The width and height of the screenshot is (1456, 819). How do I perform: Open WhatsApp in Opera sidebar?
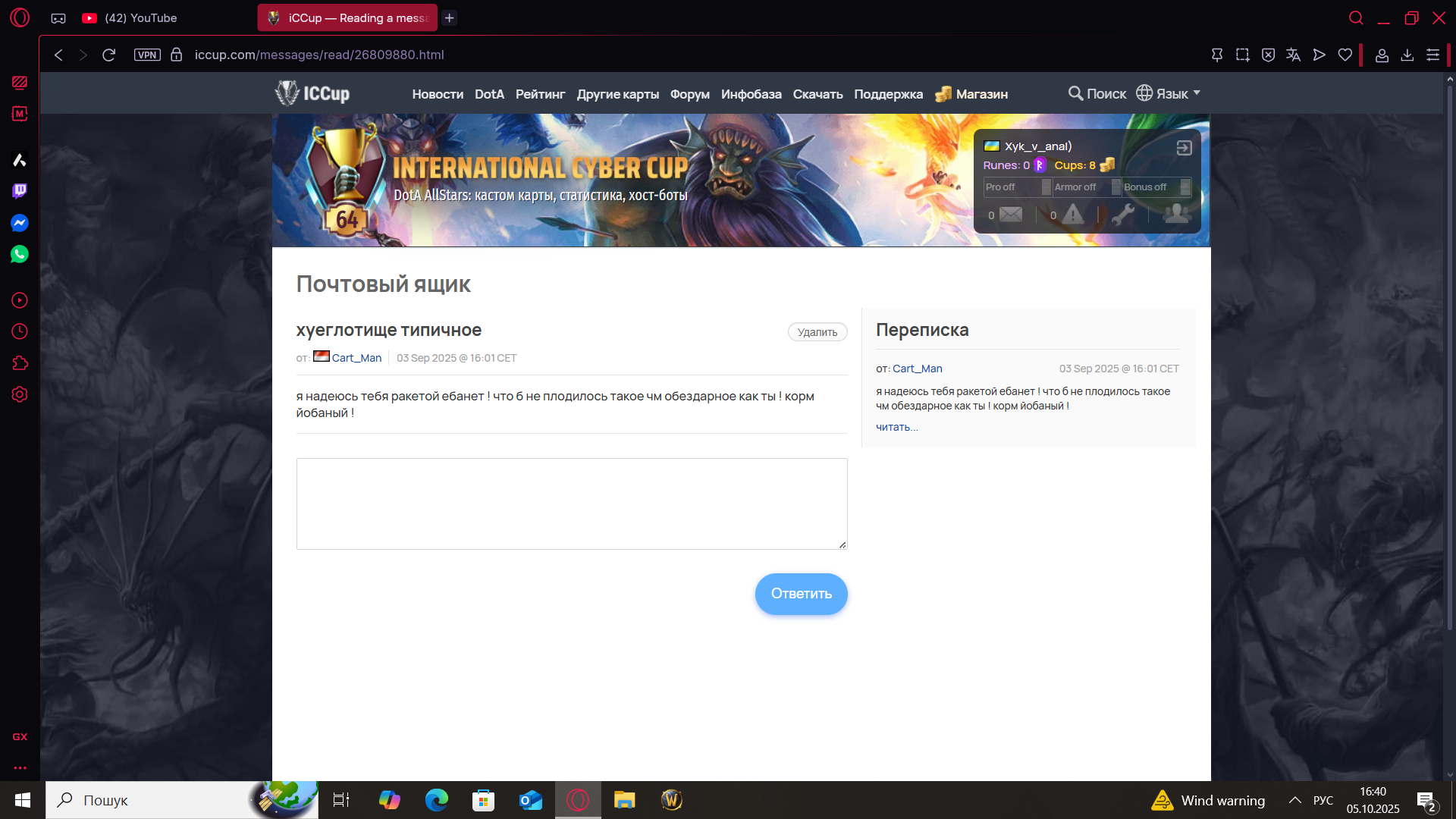coord(20,255)
